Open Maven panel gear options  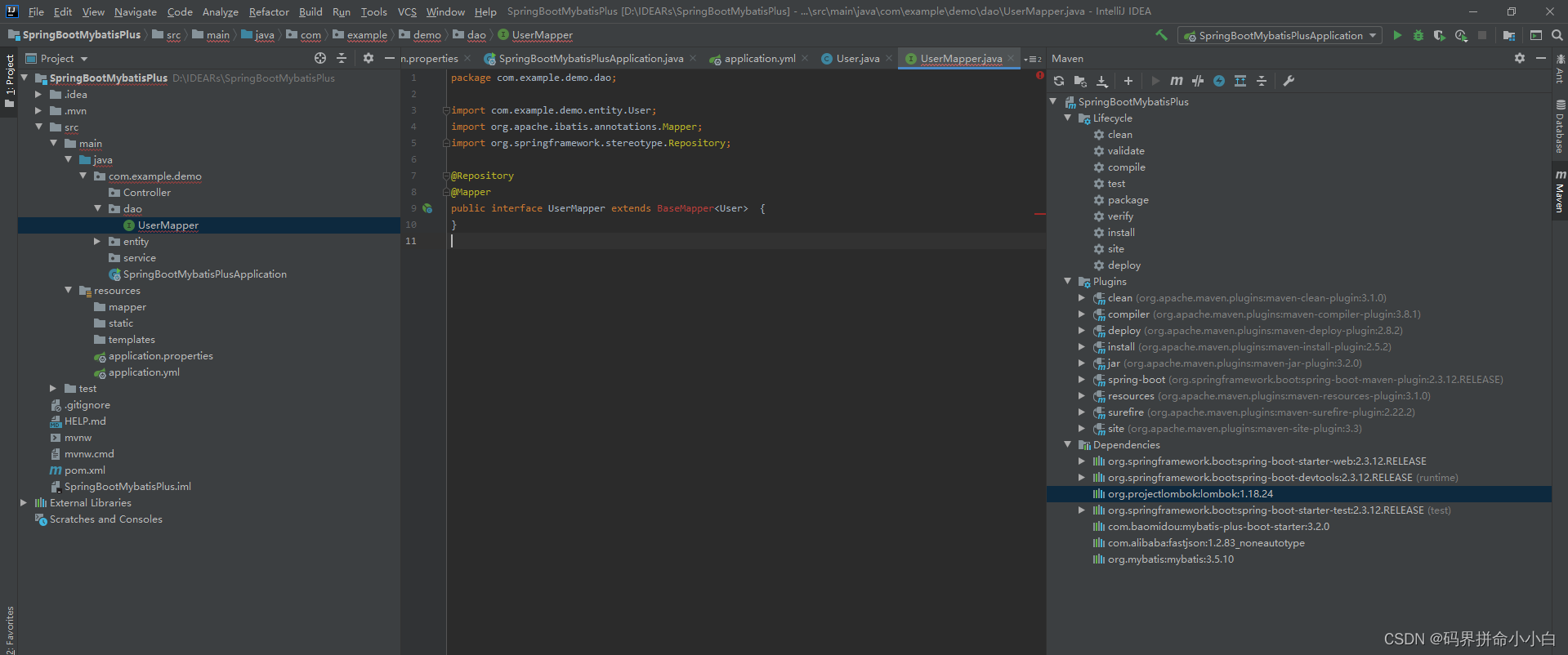(x=1520, y=58)
